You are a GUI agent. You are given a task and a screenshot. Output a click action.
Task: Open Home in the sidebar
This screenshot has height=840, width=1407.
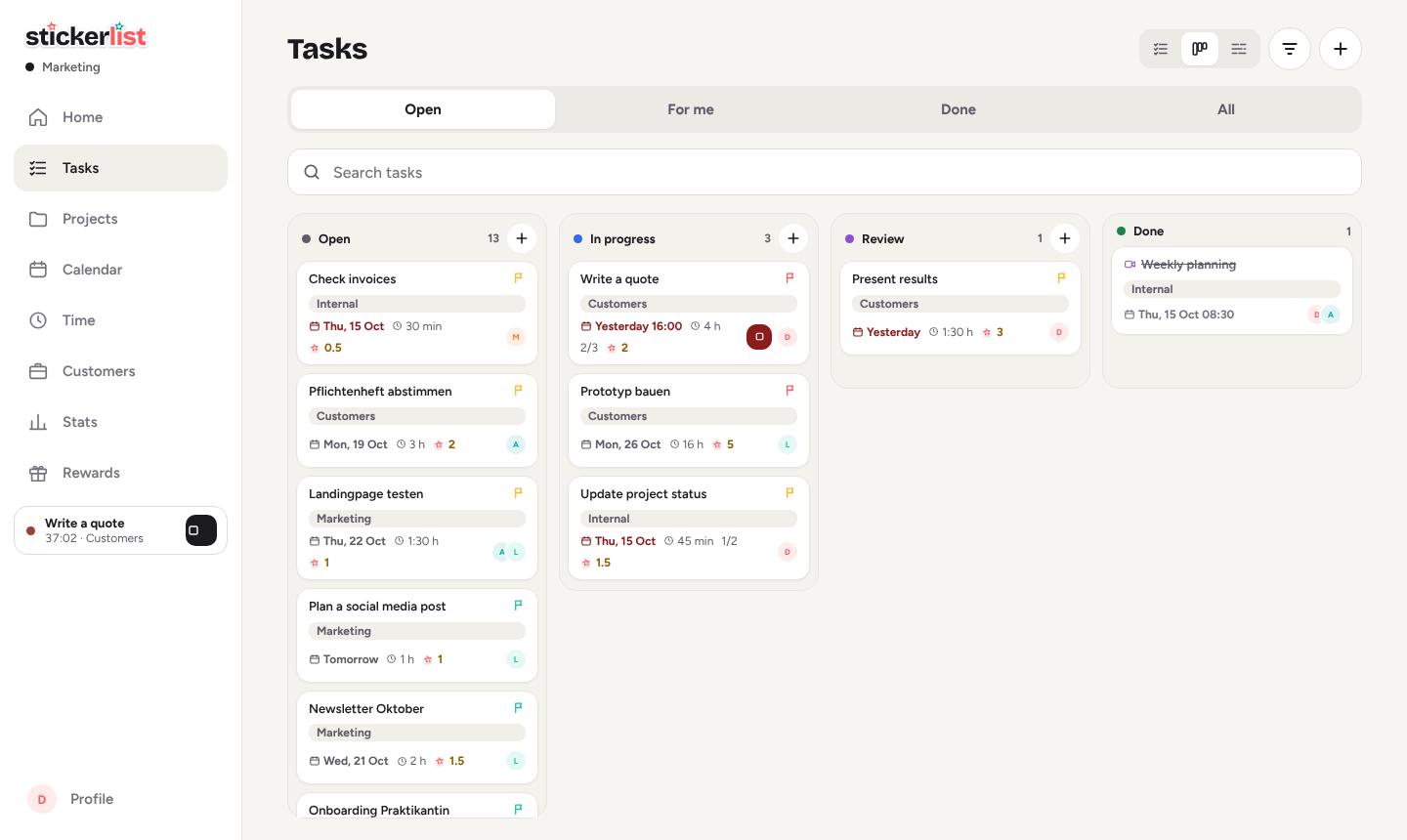[120, 117]
